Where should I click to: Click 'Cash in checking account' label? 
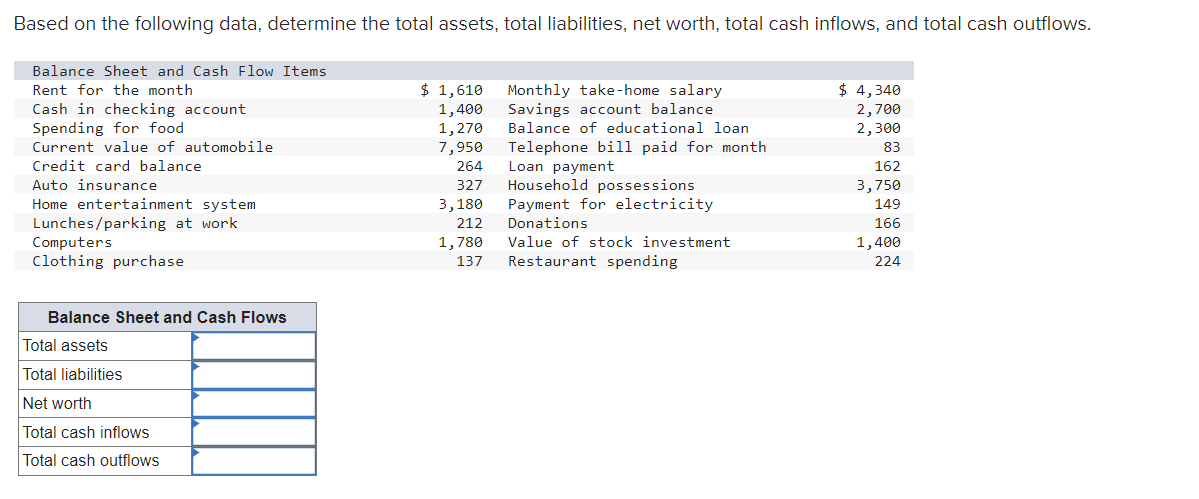pos(139,109)
